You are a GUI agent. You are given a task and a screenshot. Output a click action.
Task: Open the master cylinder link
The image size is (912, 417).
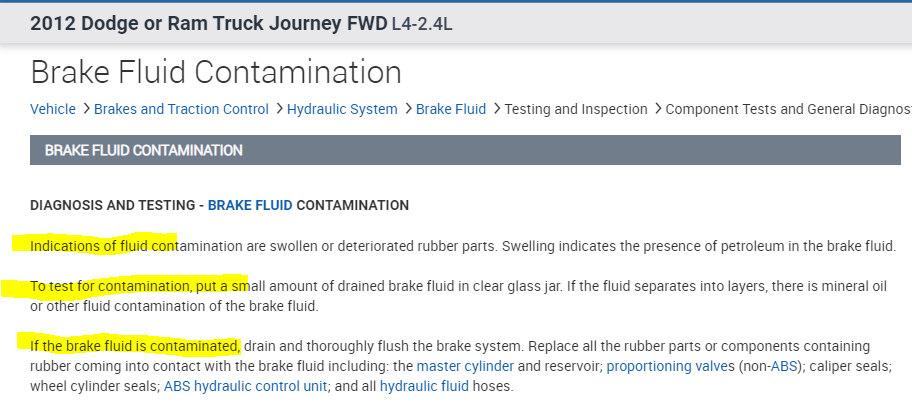pyautogui.click(x=465, y=366)
